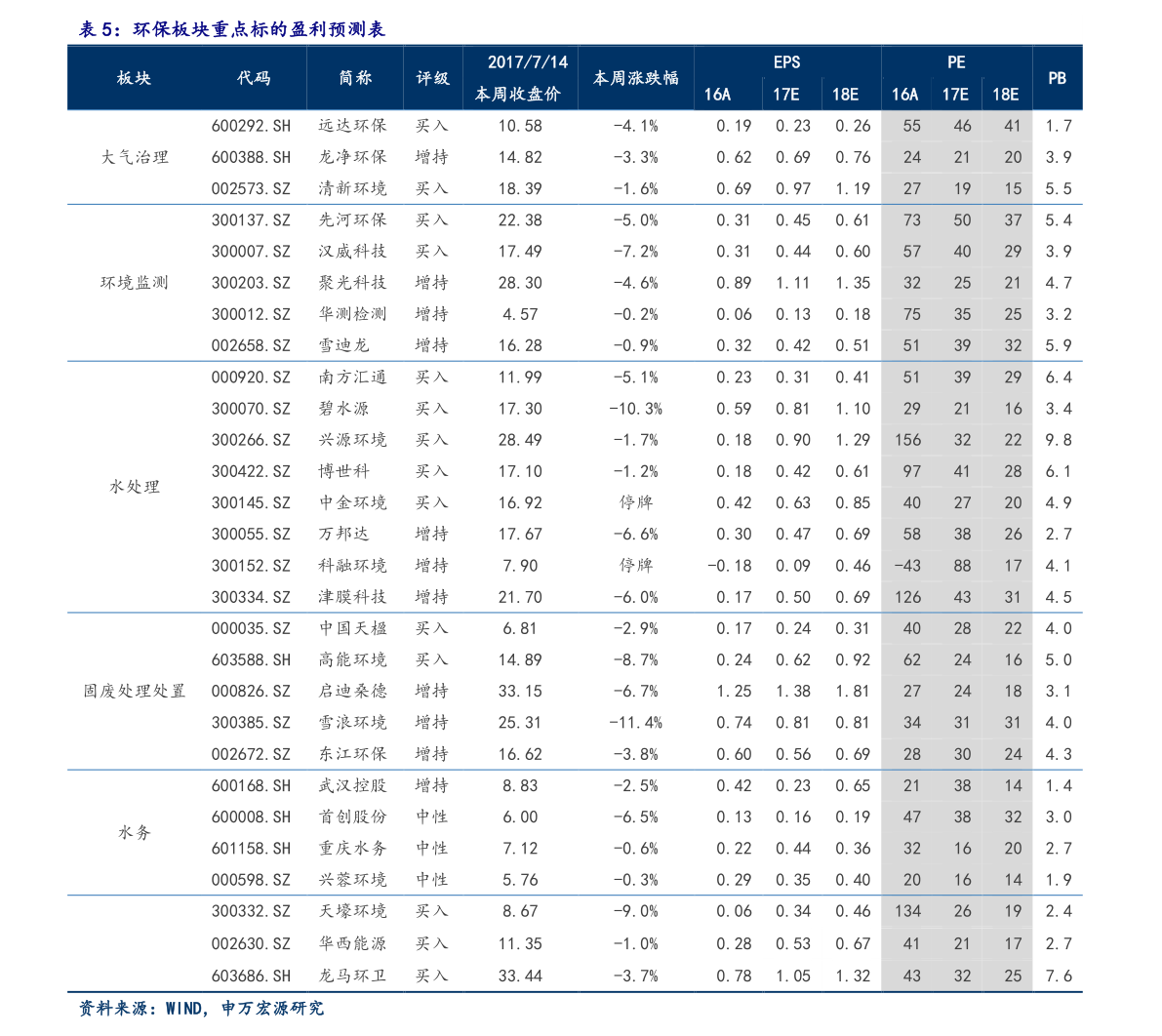The image size is (1162, 1036).
Task: Click the table title 表5 环保板块重点标的盈利预测表
Action: (x=232, y=29)
